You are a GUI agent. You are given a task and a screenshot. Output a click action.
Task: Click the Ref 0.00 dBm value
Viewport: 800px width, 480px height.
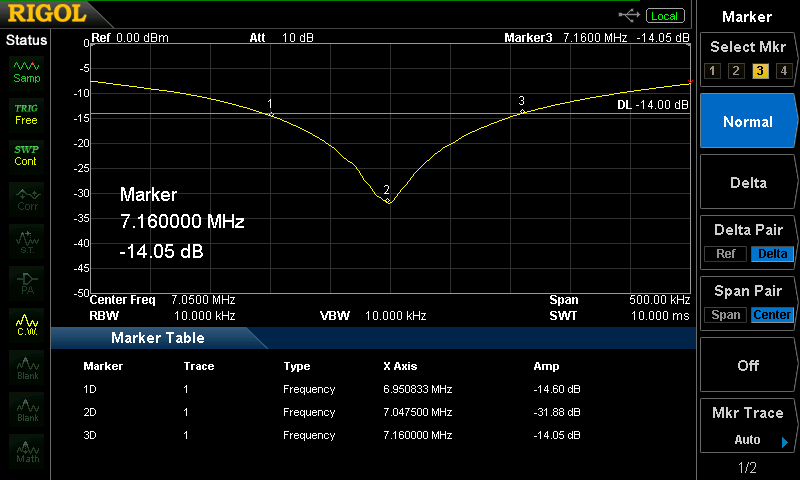[x=142, y=38]
